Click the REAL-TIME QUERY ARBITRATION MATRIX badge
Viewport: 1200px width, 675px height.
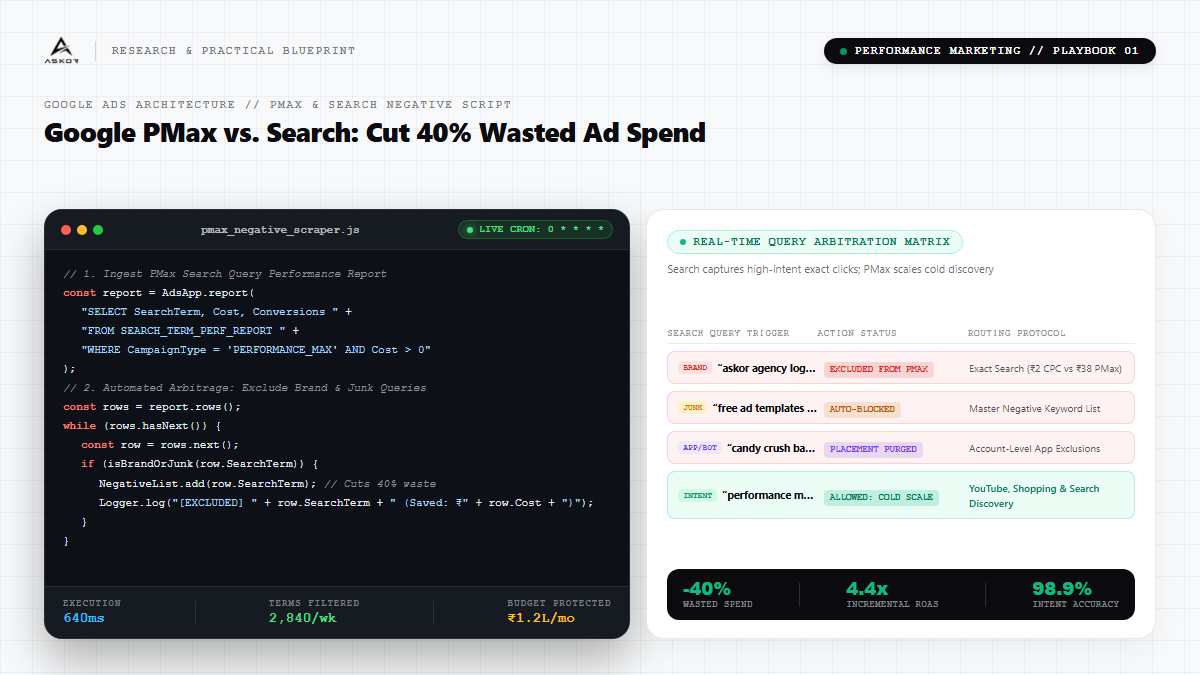tap(815, 242)
